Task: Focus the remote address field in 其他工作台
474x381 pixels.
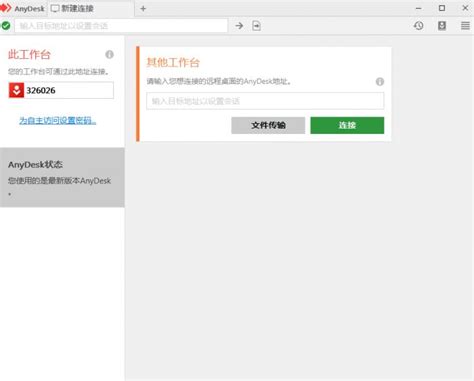Action: click(x=265, y=101)
